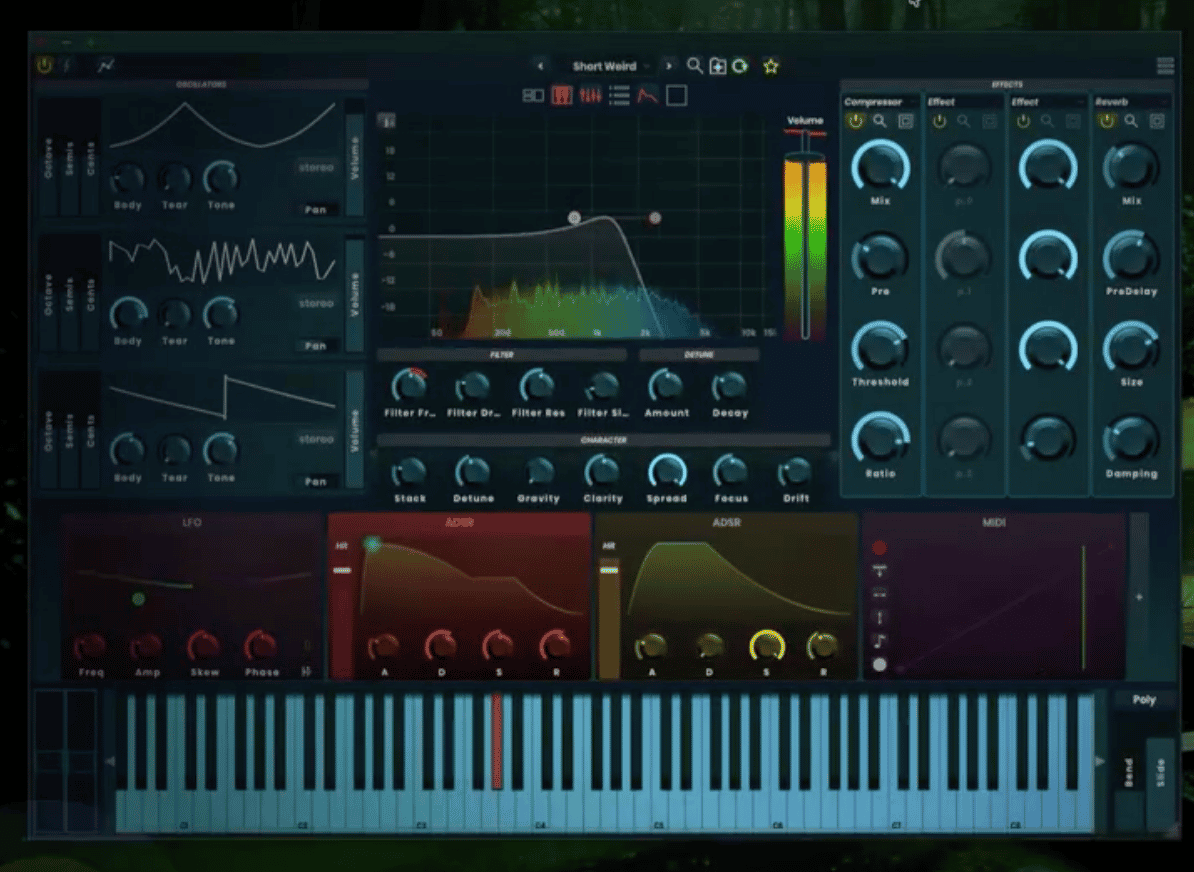Toggle stereo on third oscillator
The image size is (1194, 872).
point(316,439)
